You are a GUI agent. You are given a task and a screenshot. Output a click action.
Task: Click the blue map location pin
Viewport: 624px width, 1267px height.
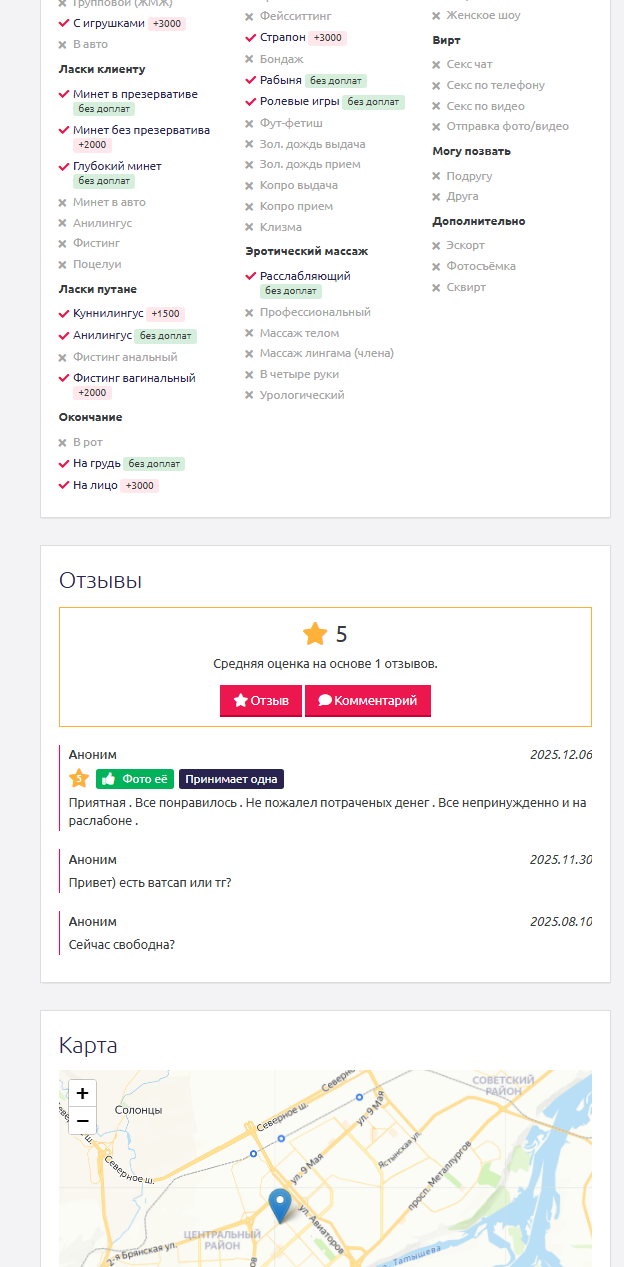(x=281, y=1206)
